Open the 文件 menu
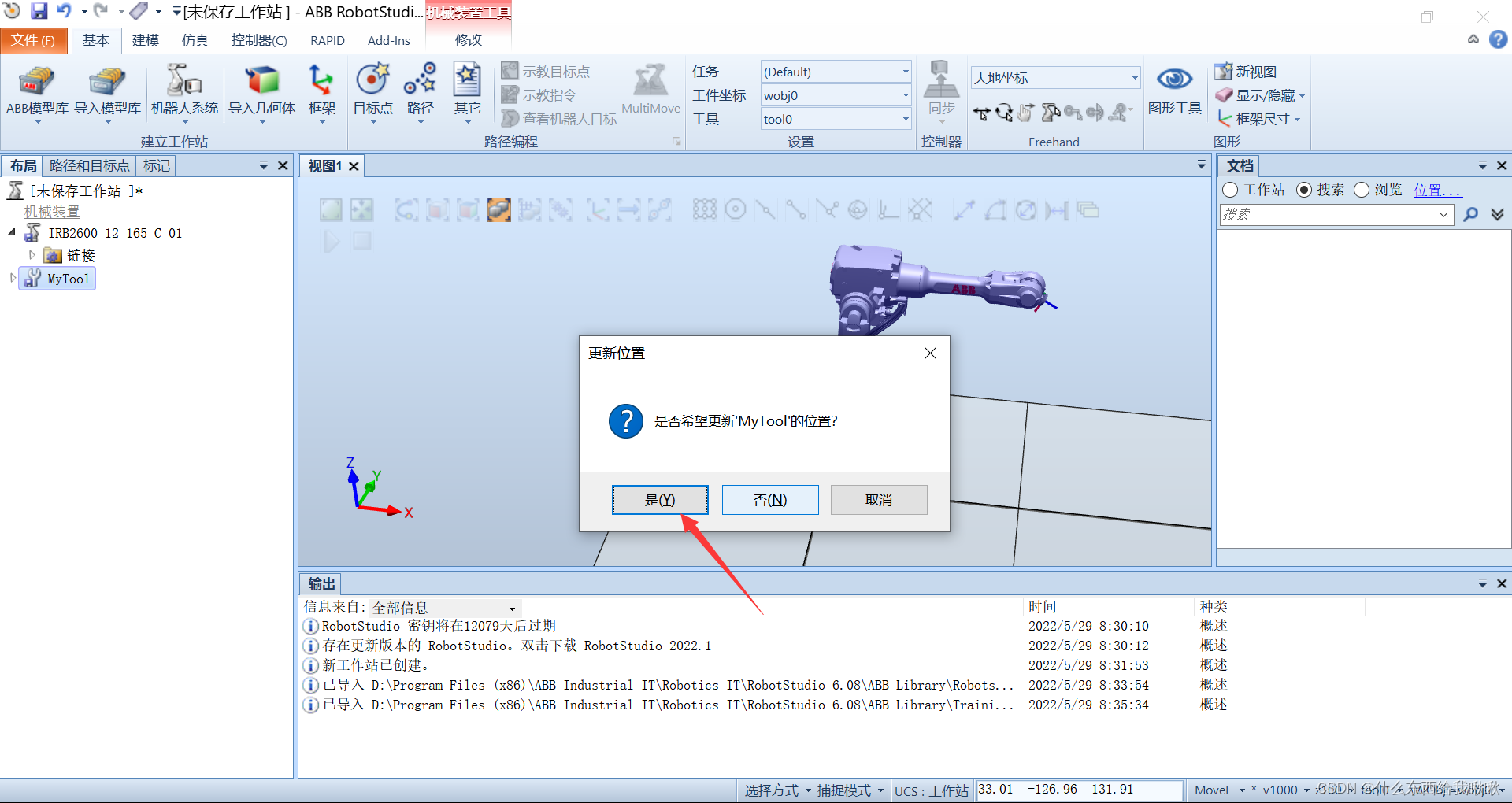This screenshot has height=803, width=1512. coord(33,40)
